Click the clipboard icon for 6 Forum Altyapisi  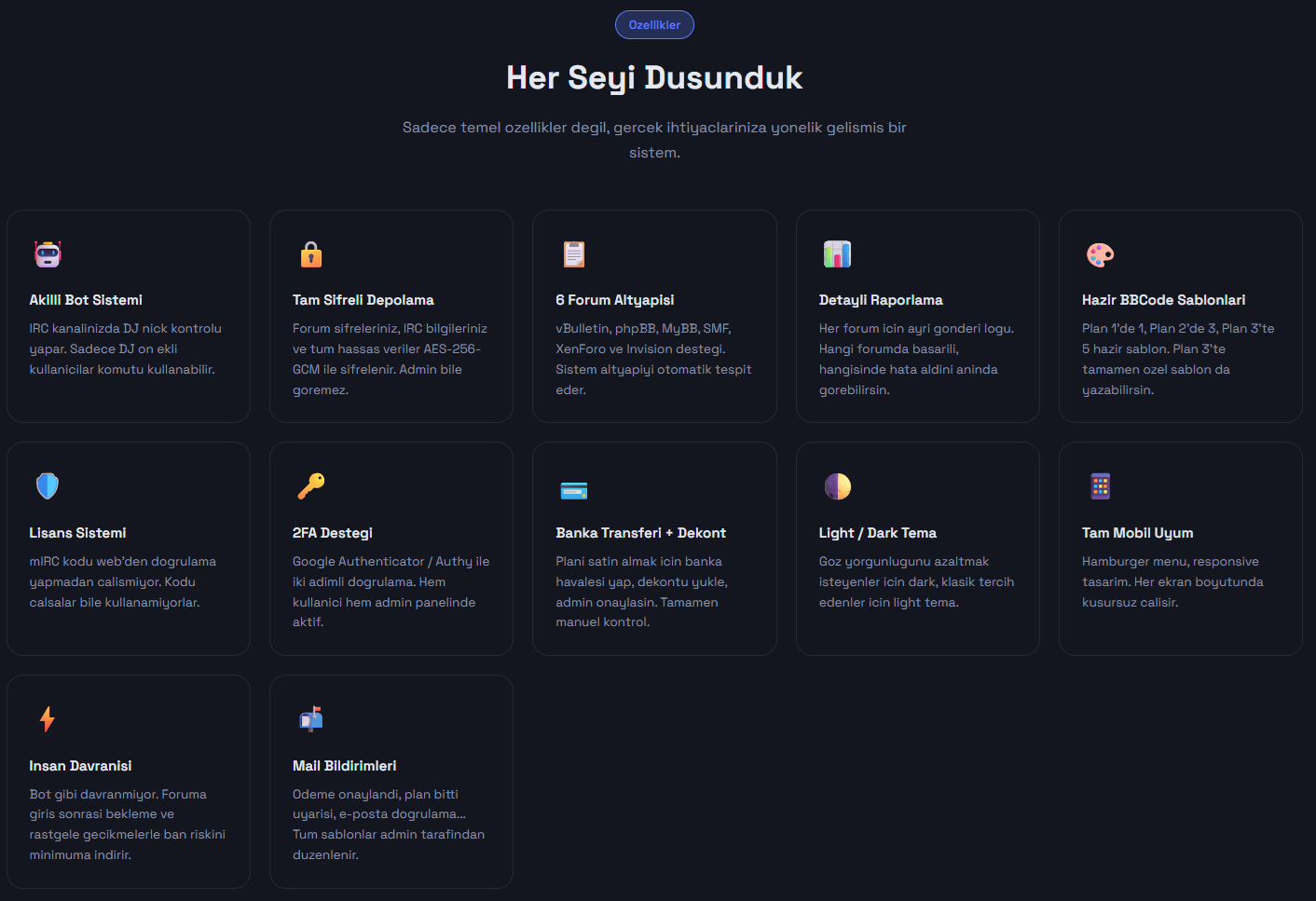[x=574, y=254]
